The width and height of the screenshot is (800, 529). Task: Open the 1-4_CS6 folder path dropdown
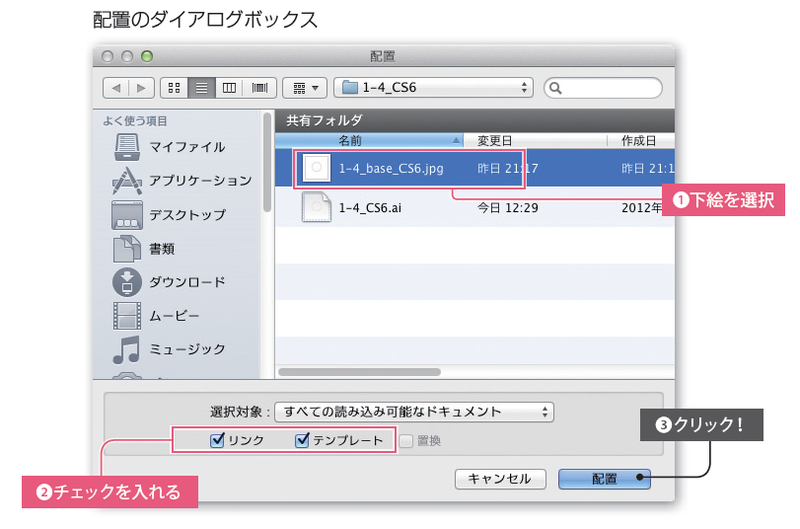434,88
